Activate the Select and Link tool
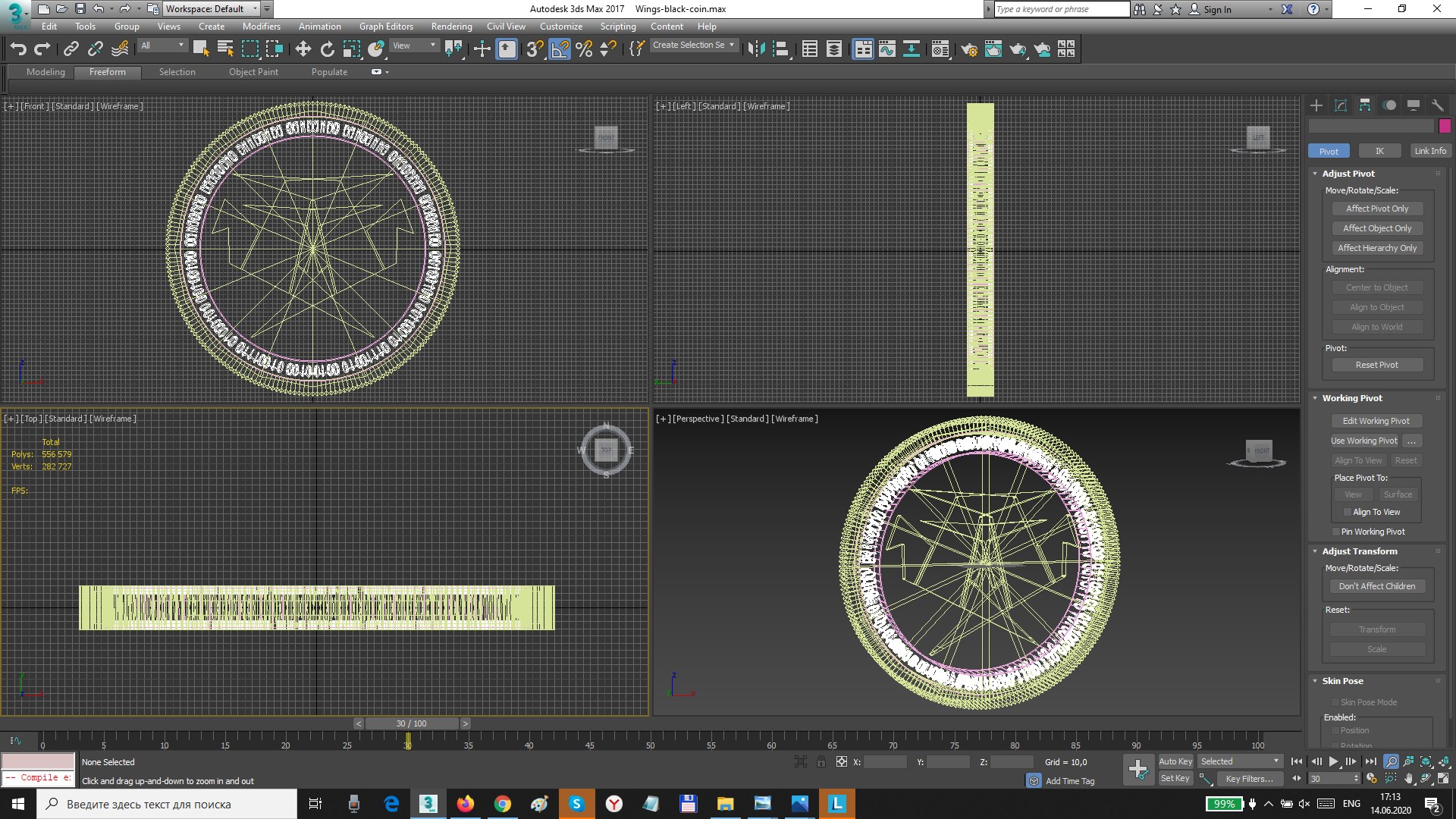The height and width of the screenshot is (819, 1456). click(x=71, y=49)
